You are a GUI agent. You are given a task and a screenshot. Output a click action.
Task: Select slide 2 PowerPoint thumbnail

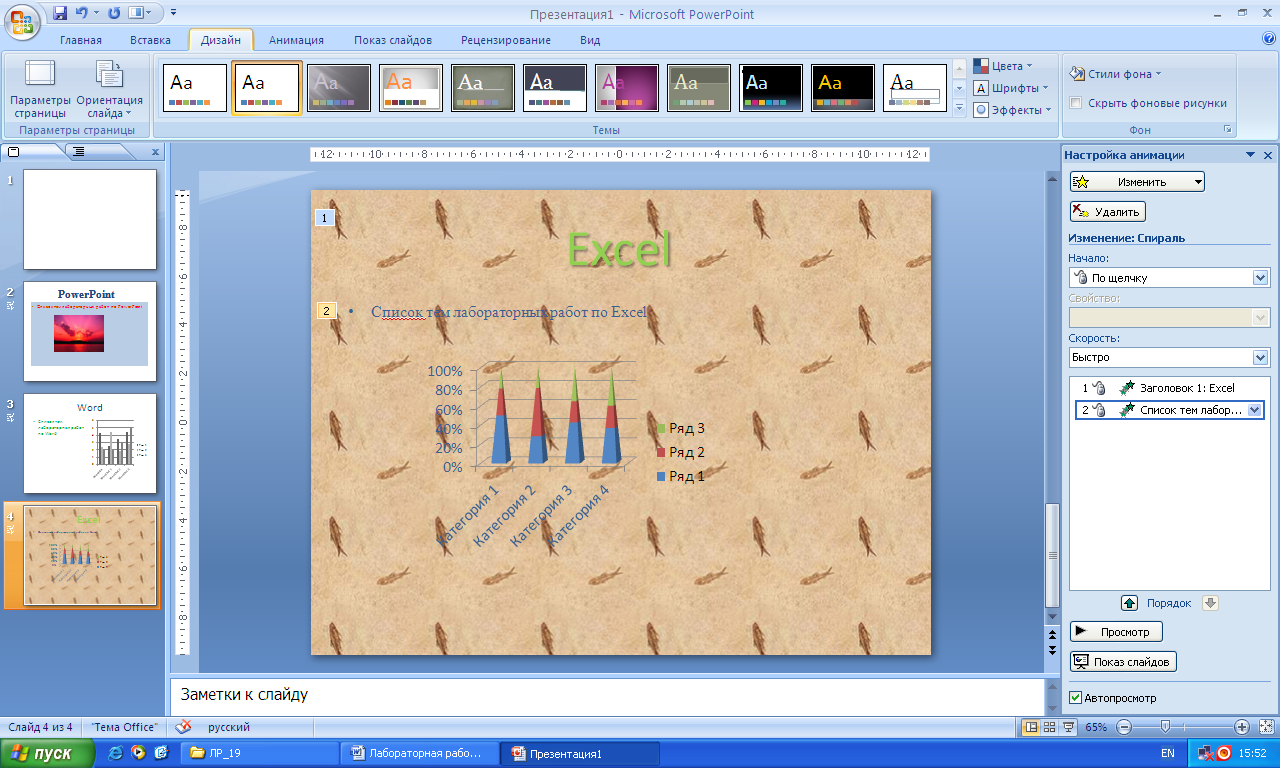coord(90,331)
